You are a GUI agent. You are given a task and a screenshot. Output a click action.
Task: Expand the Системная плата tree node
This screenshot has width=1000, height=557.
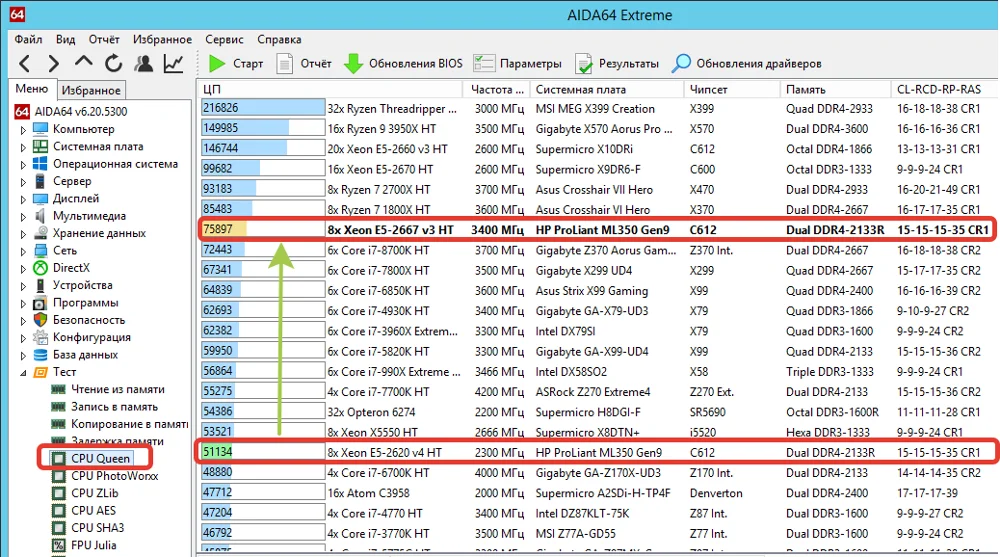(23, 147)
